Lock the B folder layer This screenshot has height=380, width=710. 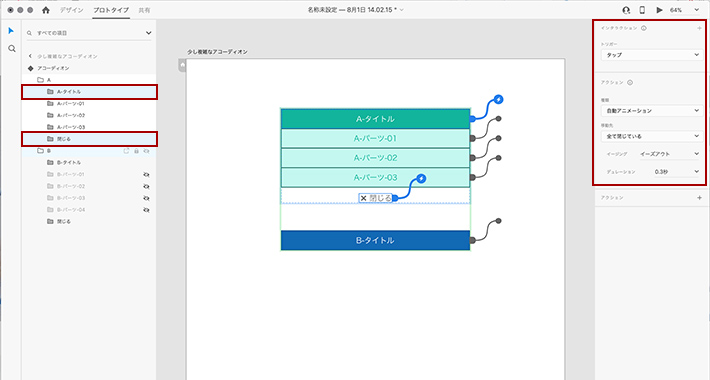pyautogui.click(x=136, y=151)
